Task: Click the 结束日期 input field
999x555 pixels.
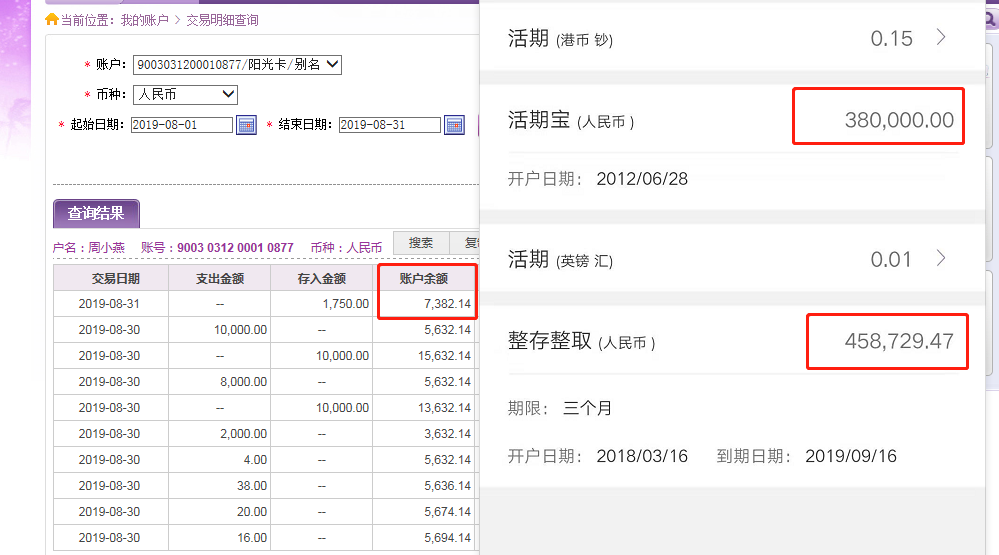Action: pyautogui.click(x=389, y=125)
